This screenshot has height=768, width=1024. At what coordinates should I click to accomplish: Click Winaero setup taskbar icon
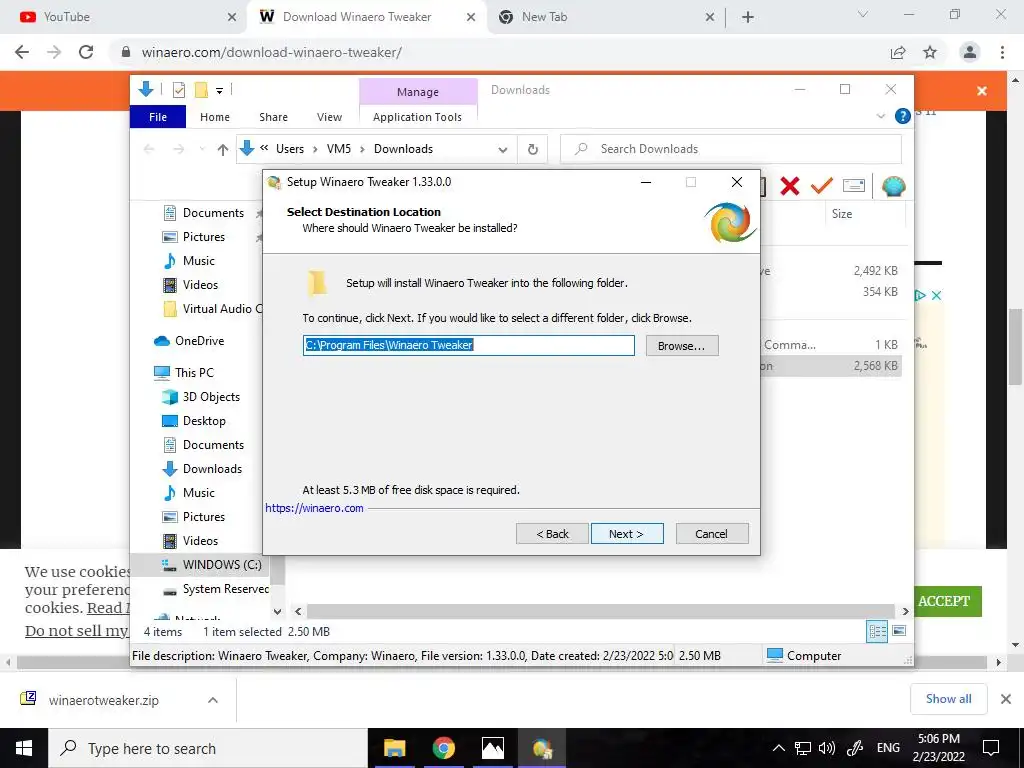coord(542,748)
